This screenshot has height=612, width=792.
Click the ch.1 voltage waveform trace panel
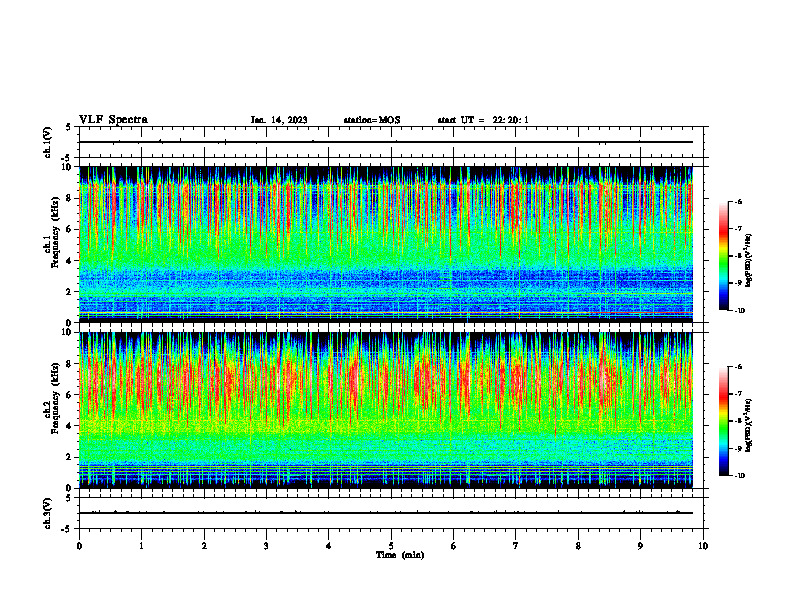pyautogui.click(x=391, y=142)
